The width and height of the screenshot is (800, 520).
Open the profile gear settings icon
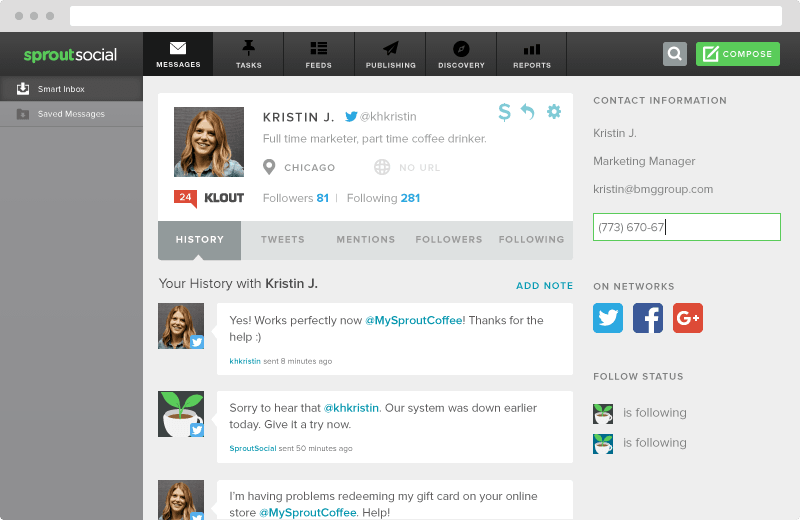click(554, 111)
